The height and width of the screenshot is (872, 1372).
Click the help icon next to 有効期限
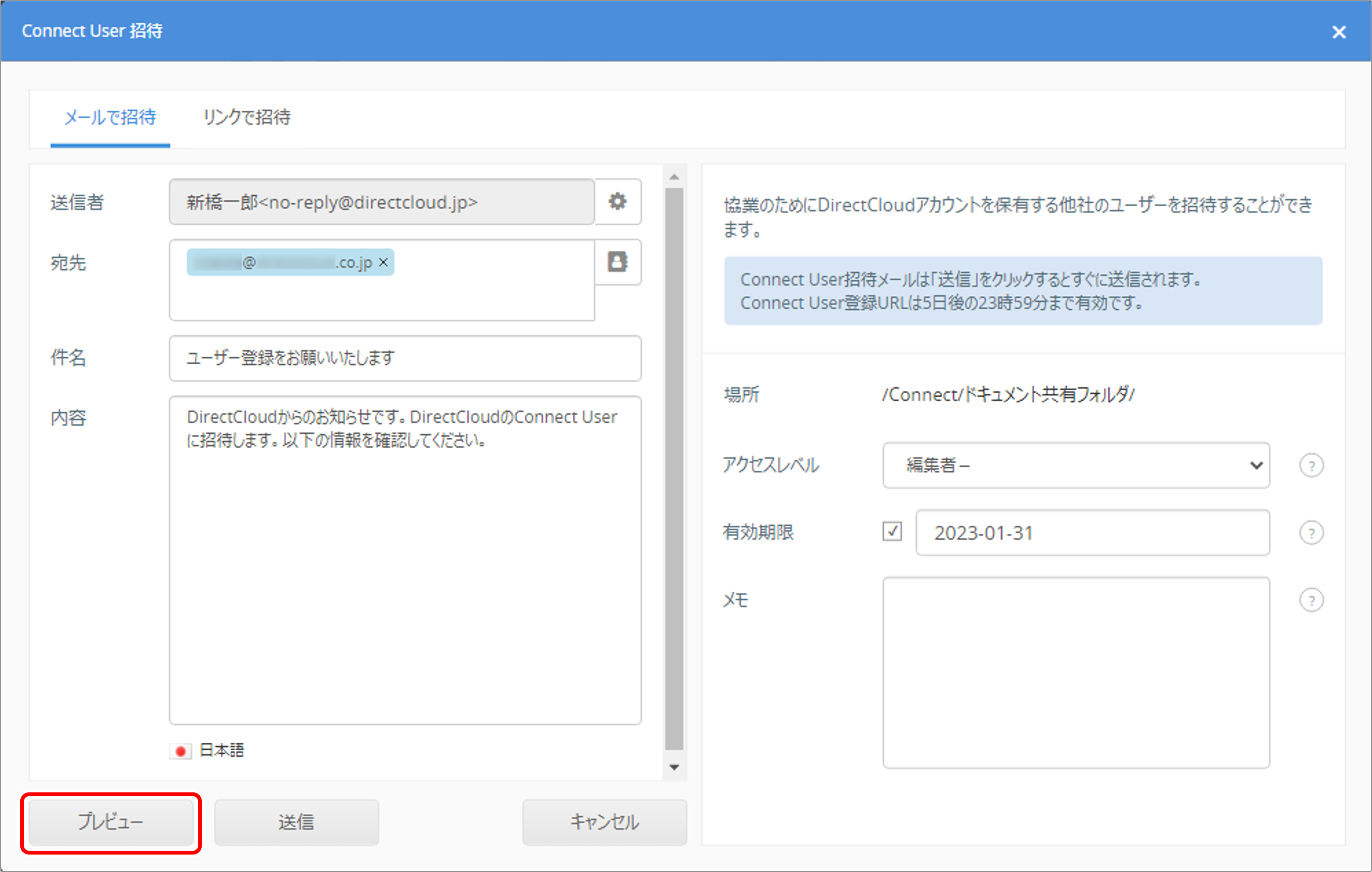point(1312,533)
